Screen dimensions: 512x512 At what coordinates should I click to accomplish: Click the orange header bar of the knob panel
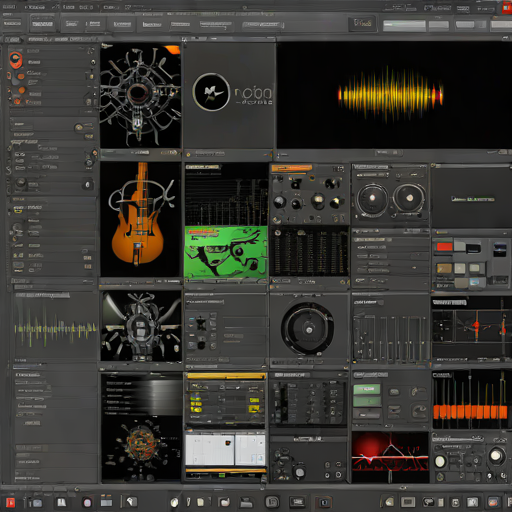[x=292, y=168]
